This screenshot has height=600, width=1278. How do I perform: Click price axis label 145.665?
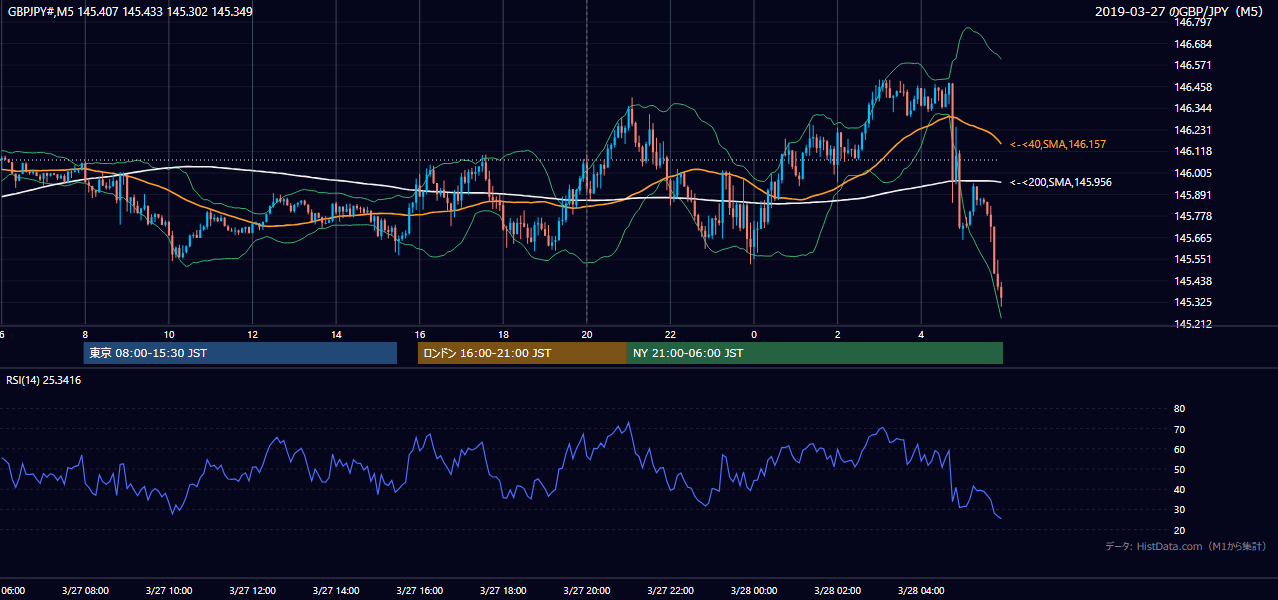pyautogui.click(x=1193, y=238)
